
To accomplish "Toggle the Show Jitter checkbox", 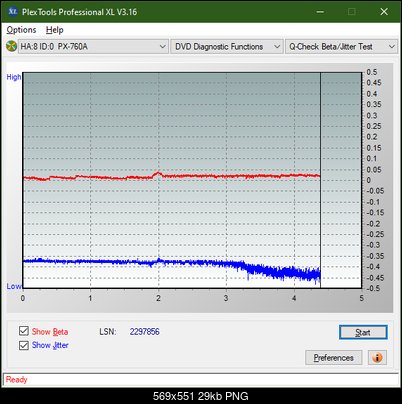I will point(24,345).
